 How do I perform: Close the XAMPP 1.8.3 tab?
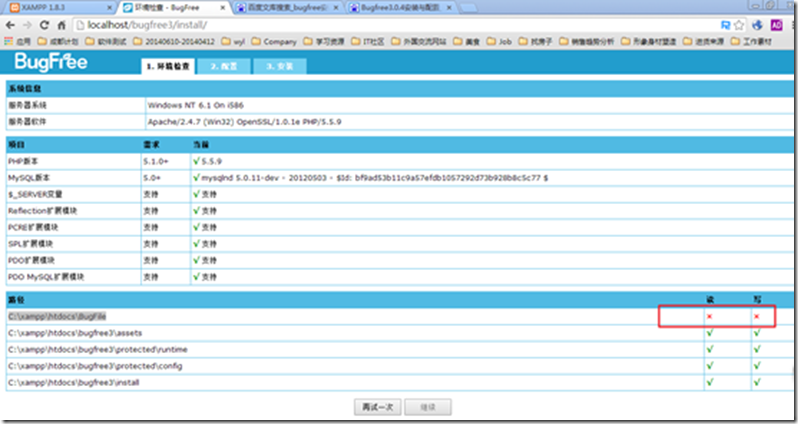109,8
